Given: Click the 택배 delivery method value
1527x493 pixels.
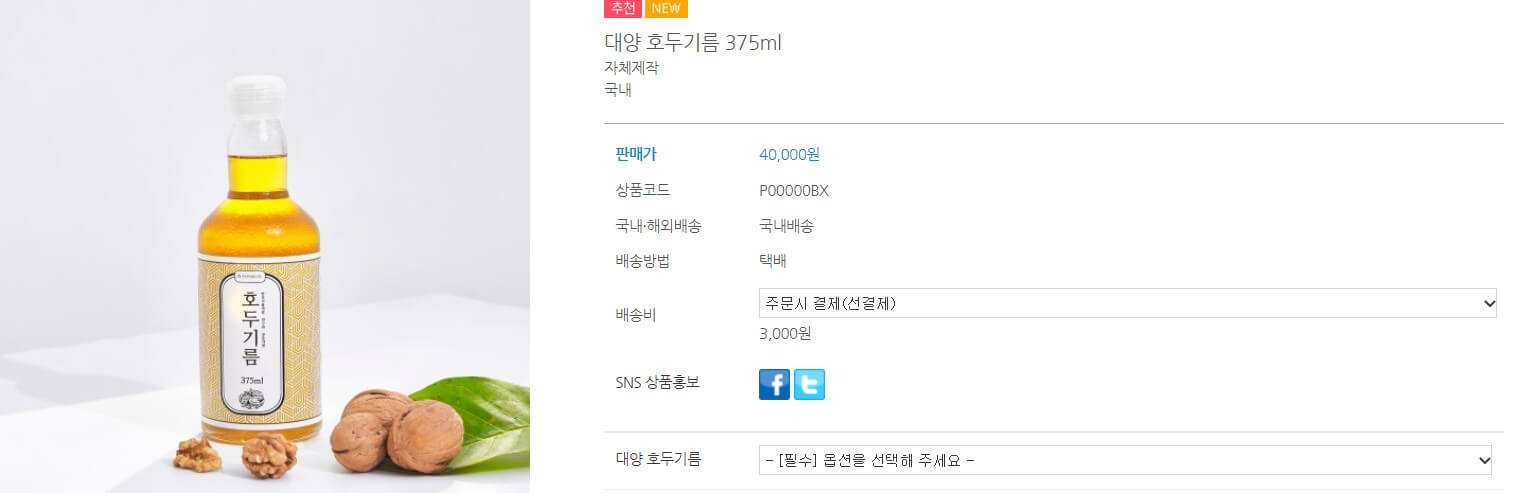Looking at the screenshot, I should click(773, 261).
